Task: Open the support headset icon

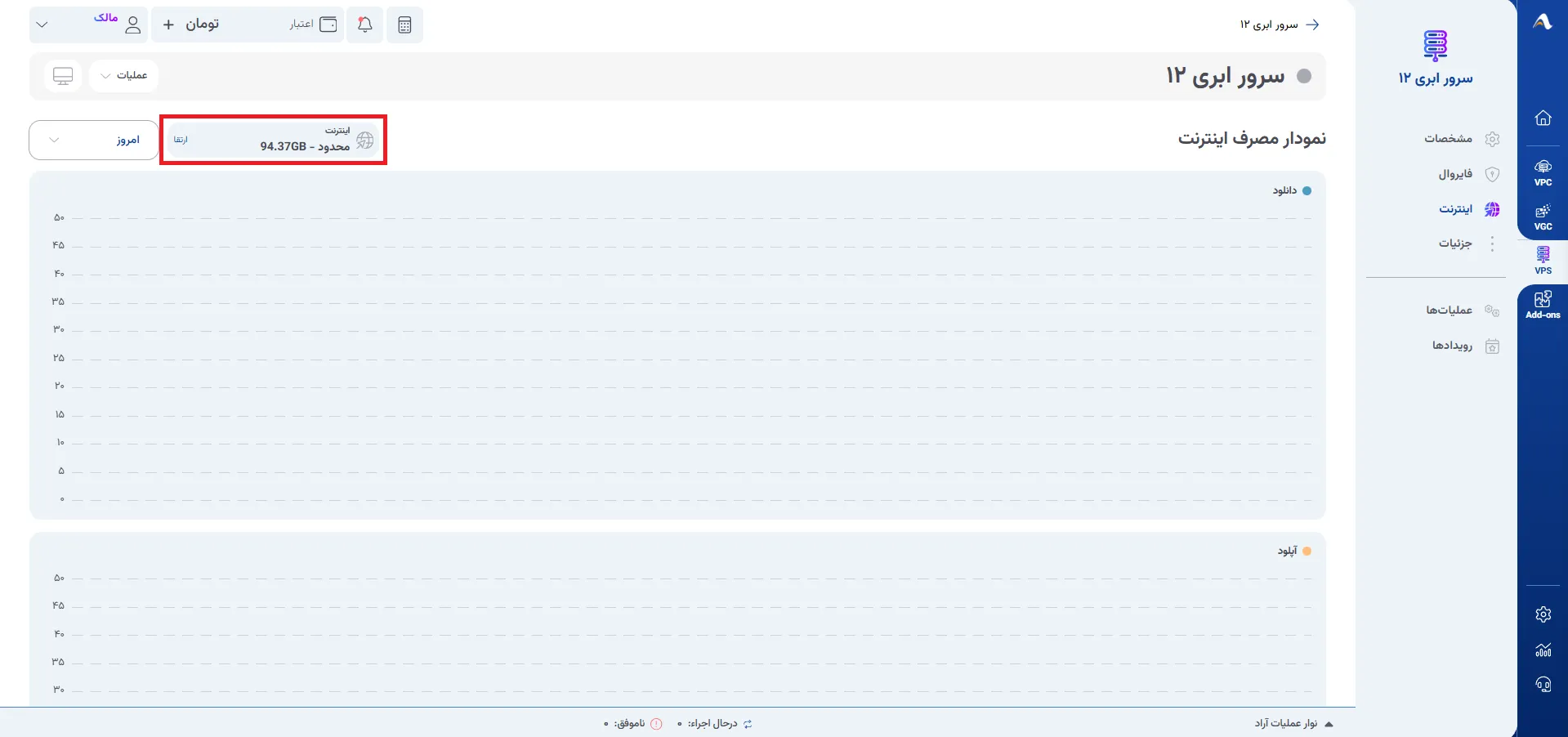Action: coord(1543,685)
